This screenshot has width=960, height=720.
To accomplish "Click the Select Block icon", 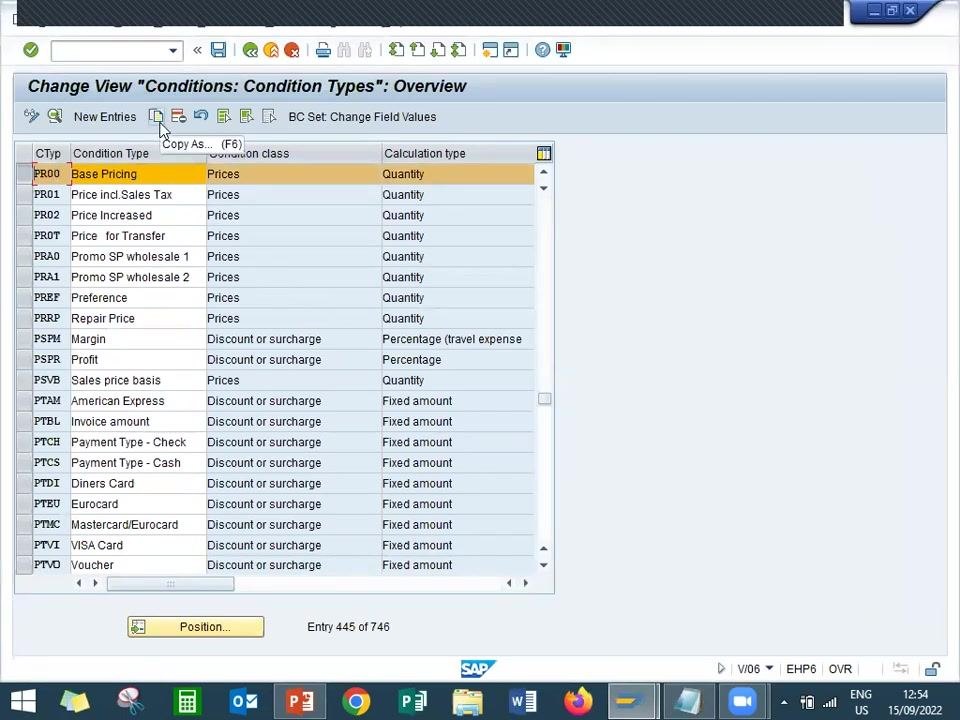I will pyautogui.click(x=246, y=116).
